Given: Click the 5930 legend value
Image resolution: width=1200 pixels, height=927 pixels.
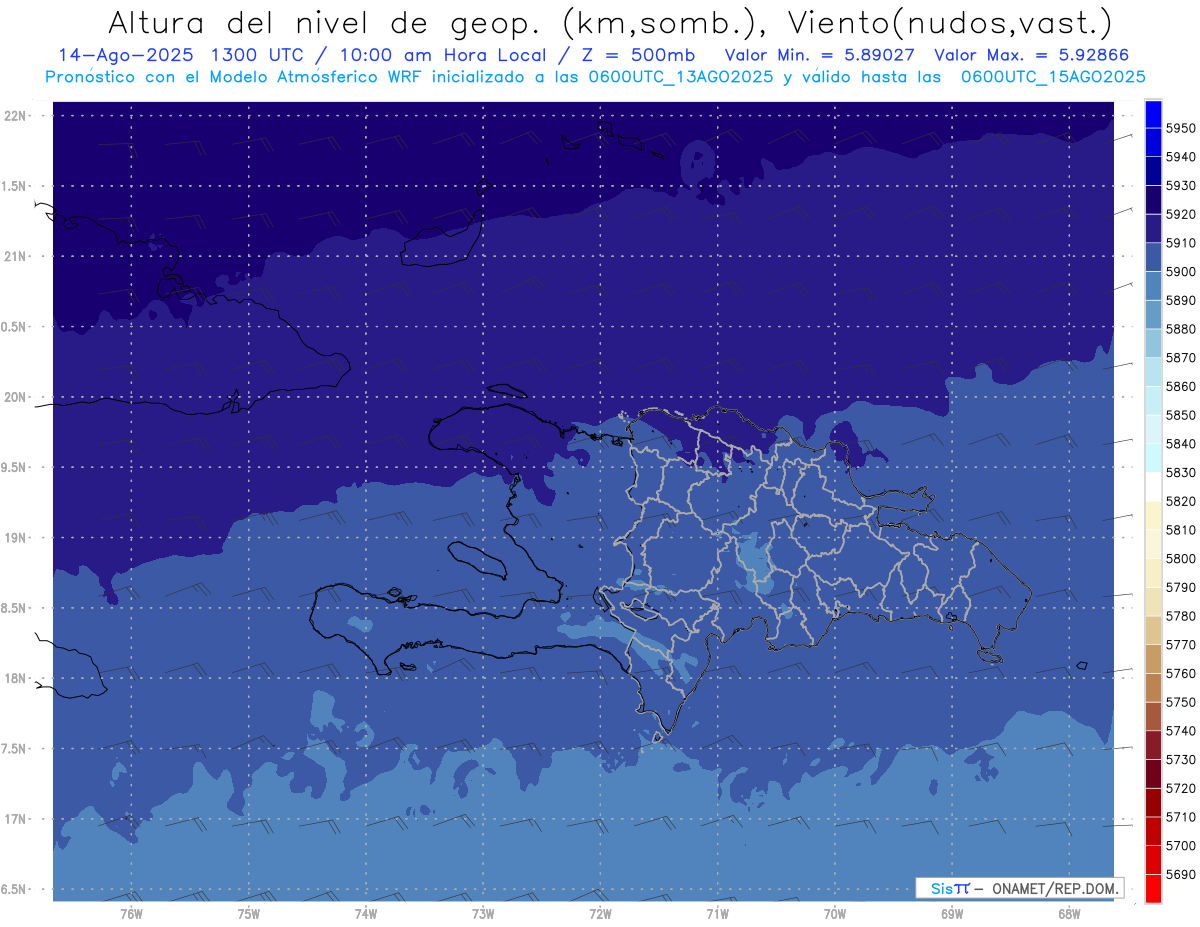Looking at the screenshot, I should click(1181, 186).
